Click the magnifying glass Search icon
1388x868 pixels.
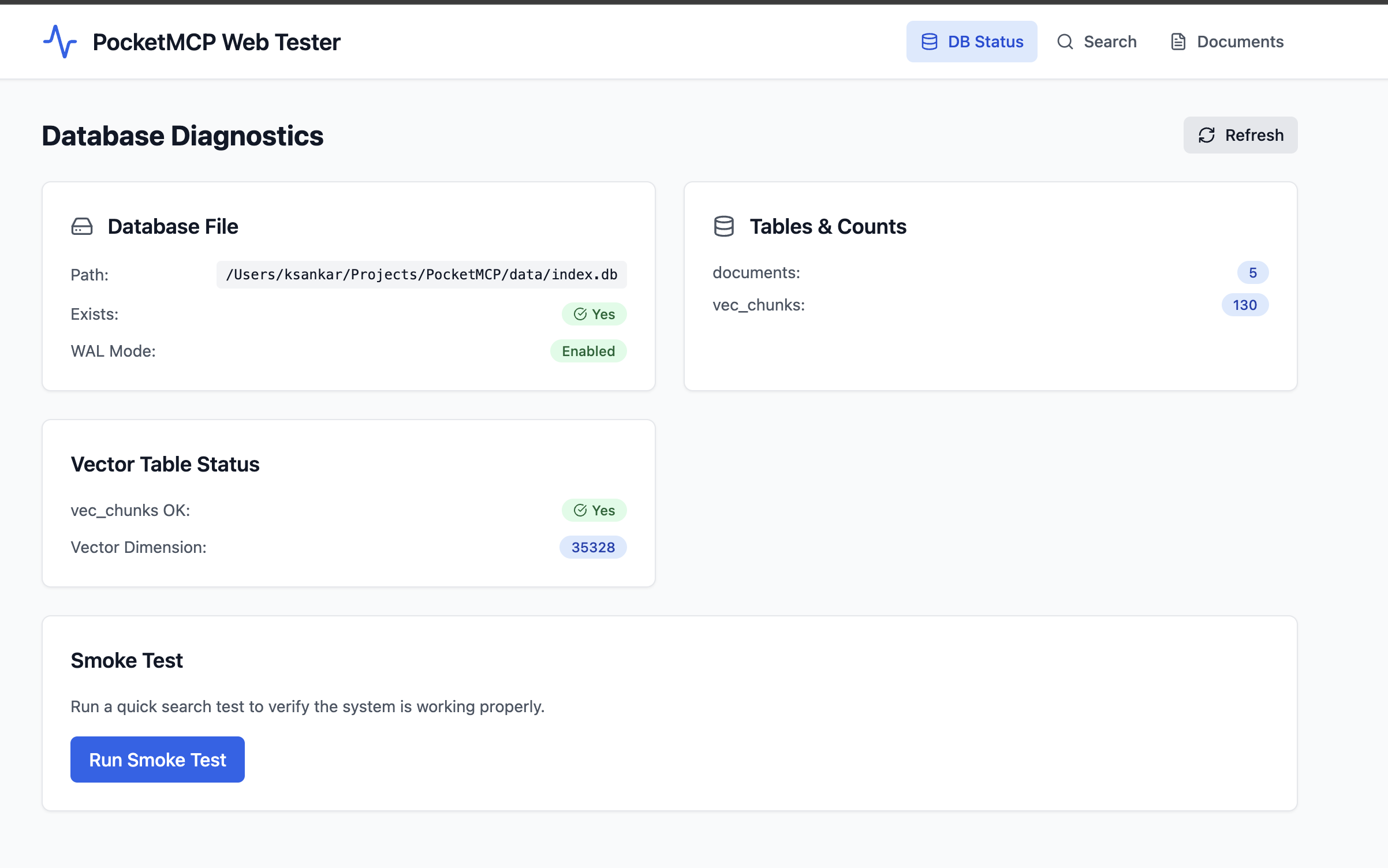1065,42
